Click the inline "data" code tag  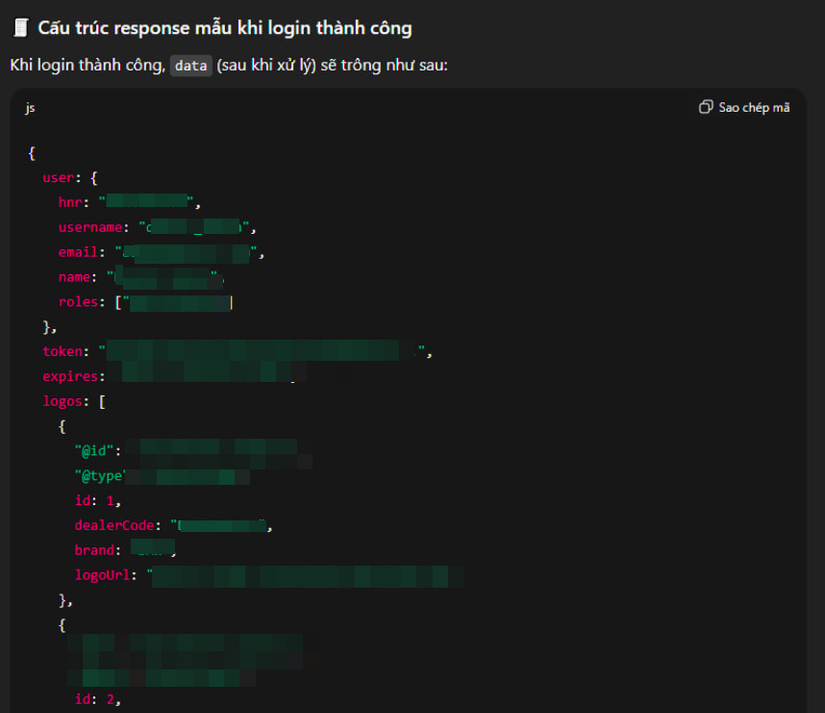click(x=191, y=66)
